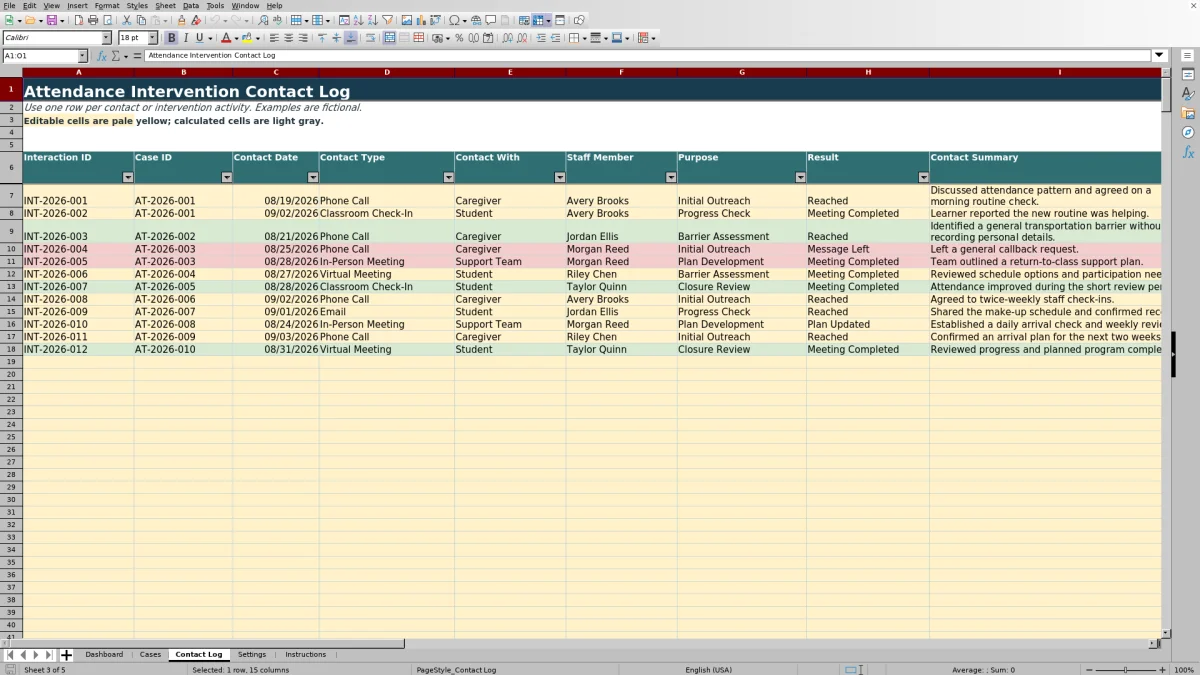1200x675 pixels.
Task: Click the Highlighting Color yellow swatch
Action: [246, 38]
